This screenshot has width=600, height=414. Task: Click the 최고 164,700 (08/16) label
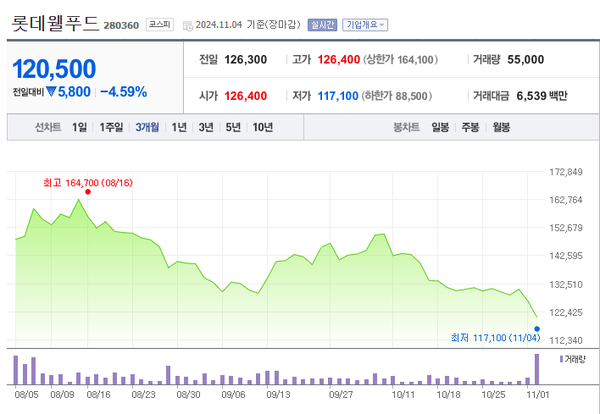tap(88, 183)
